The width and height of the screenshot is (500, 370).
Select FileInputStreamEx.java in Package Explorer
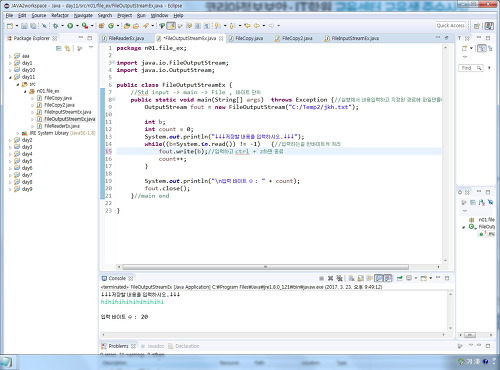point(64,112)
